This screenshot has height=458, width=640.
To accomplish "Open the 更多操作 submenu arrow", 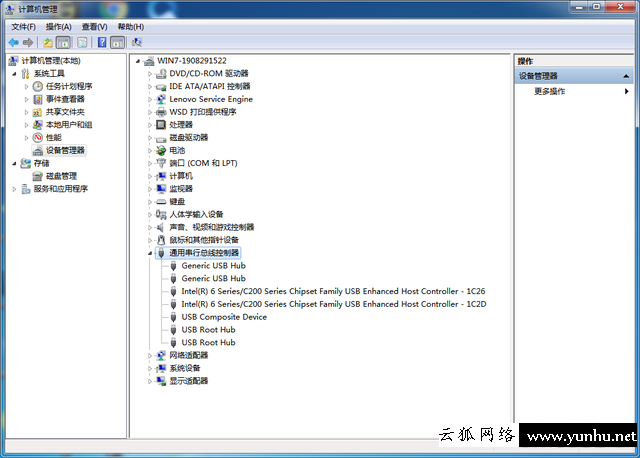I will tap(627, 91).
